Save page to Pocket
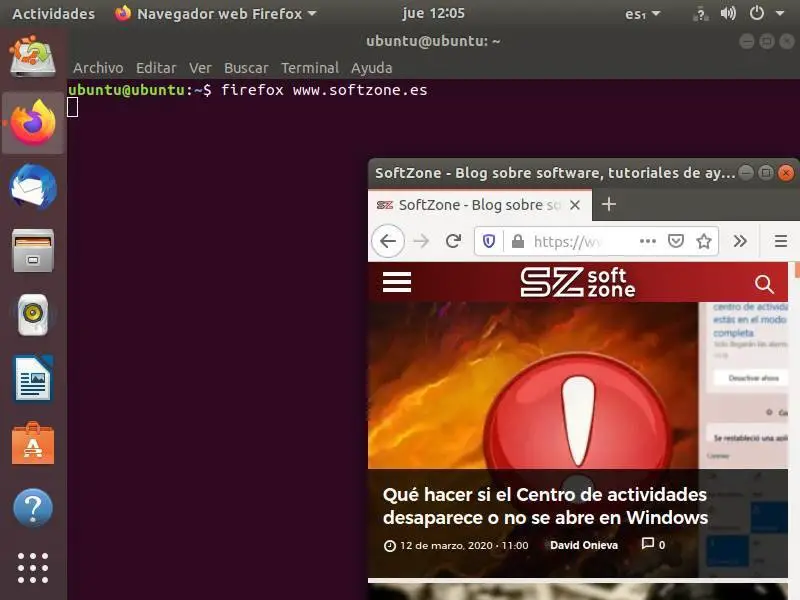 (x=676, y=241)
